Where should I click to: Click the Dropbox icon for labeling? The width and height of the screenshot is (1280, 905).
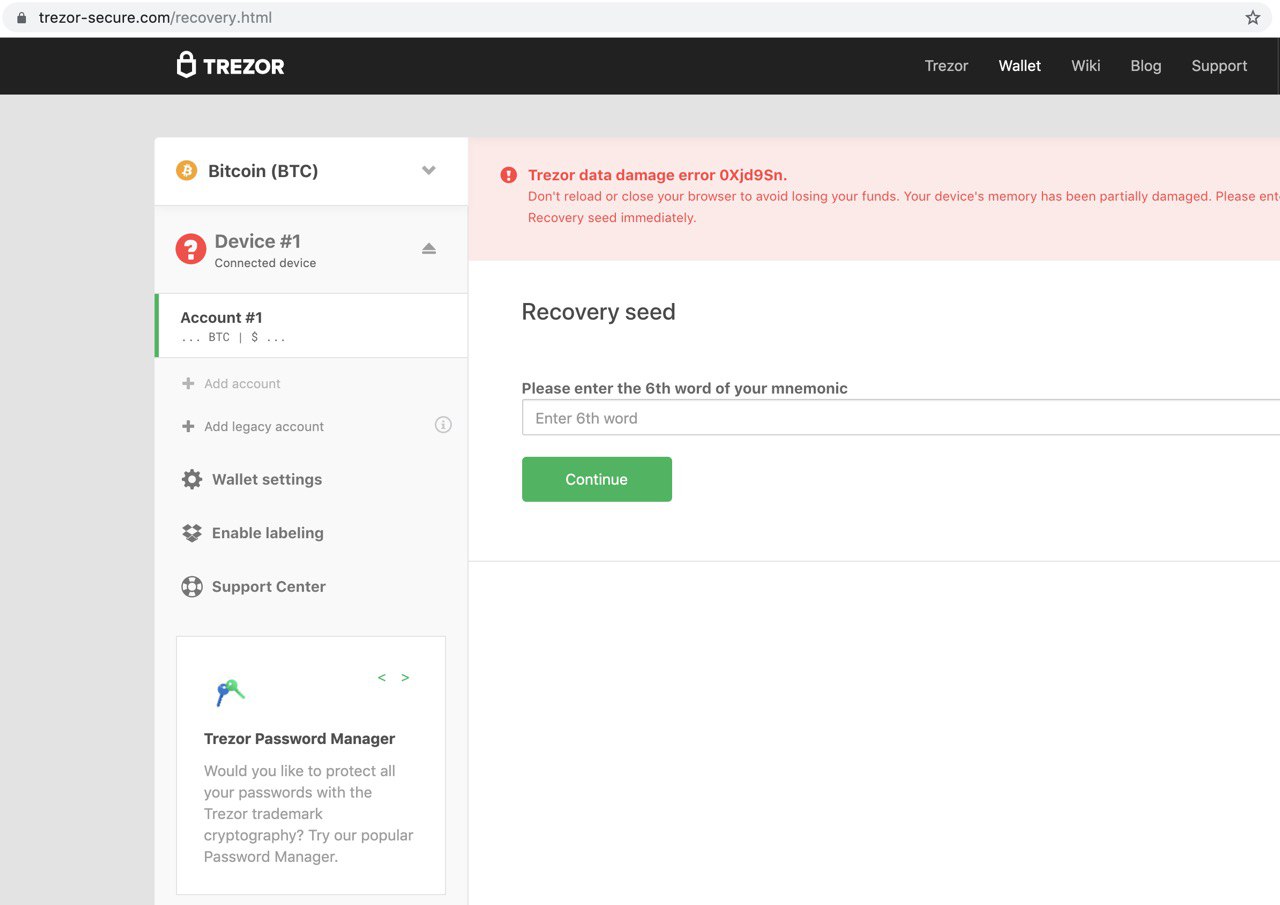(192, 533)
